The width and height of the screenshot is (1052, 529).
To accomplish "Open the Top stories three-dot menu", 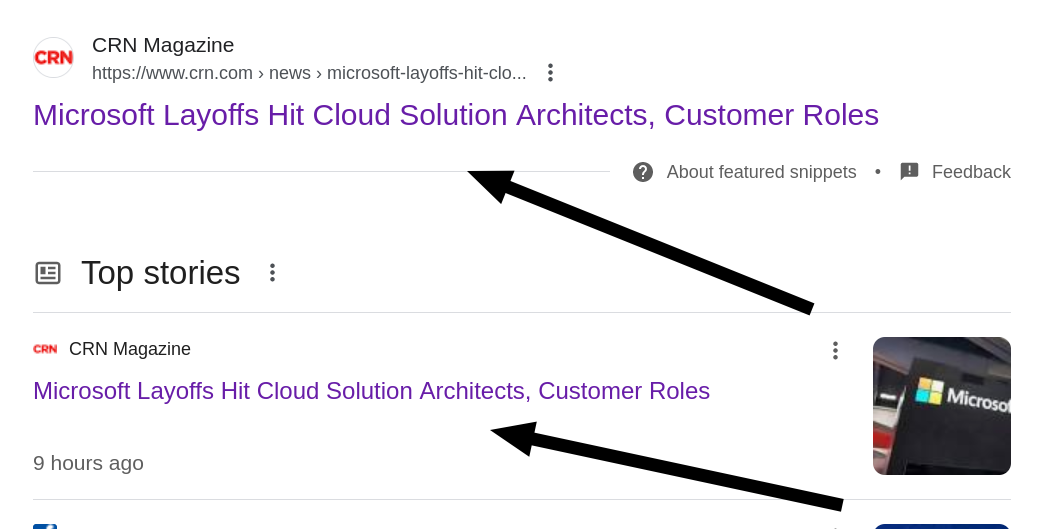I will pos(272,273).
